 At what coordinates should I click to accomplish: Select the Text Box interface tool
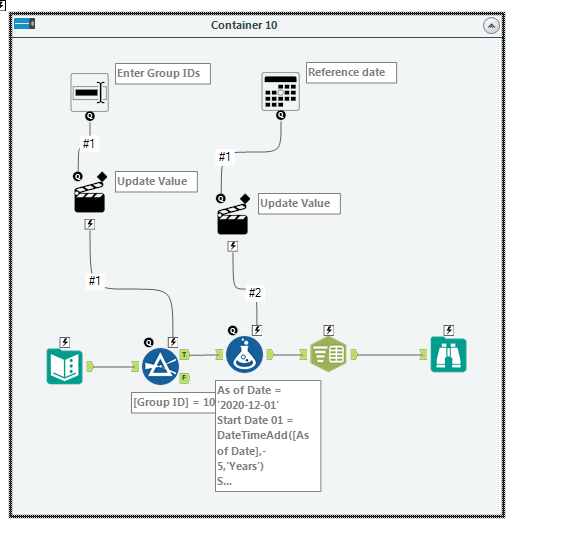coord(89,92)
